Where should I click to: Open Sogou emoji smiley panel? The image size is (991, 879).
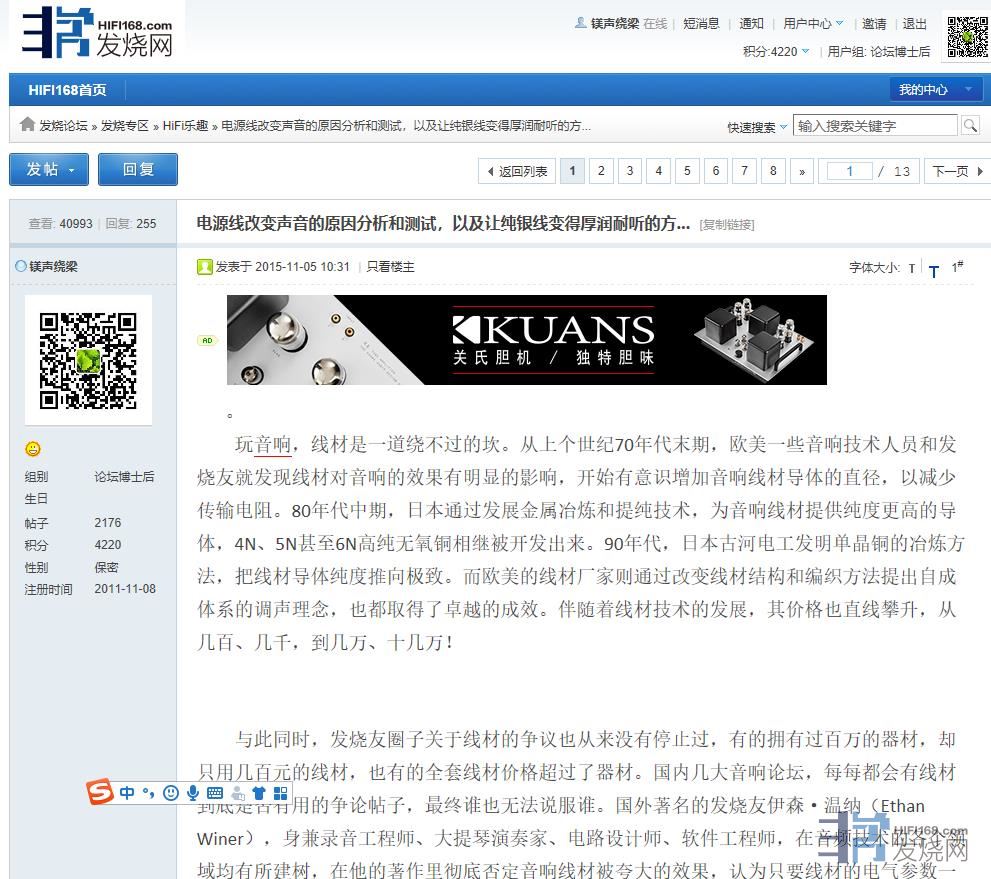[x=171, y=793]
